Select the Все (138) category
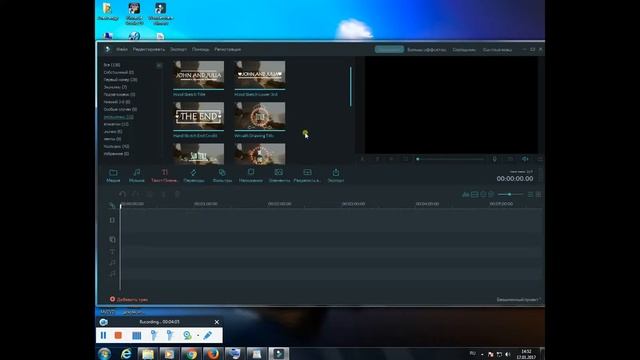The image size is (640, 360). click(112, 65)
